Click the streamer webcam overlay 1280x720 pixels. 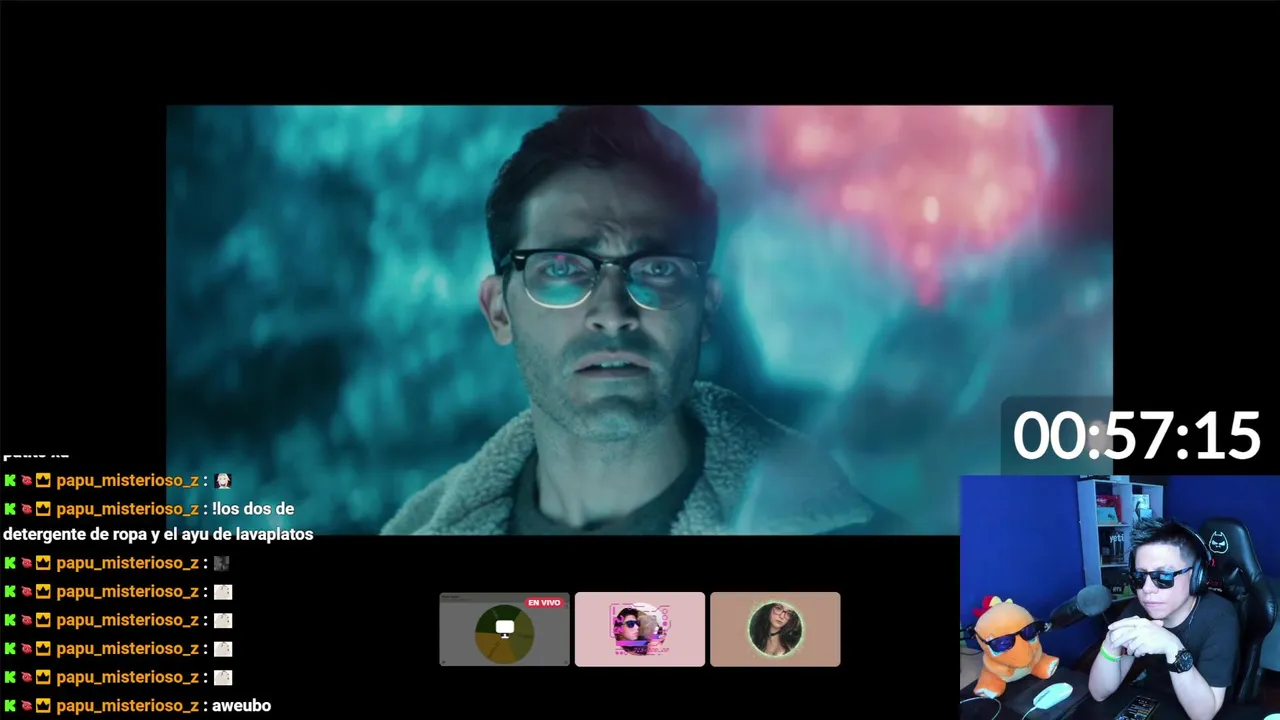(x=1120, y=598)
